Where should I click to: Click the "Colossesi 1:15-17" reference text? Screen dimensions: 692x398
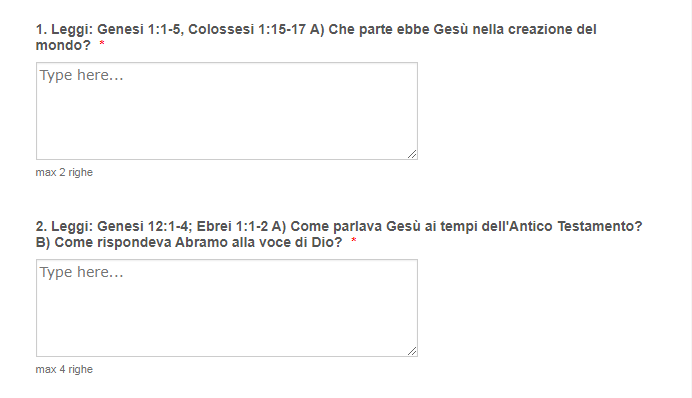coord(247,30)
